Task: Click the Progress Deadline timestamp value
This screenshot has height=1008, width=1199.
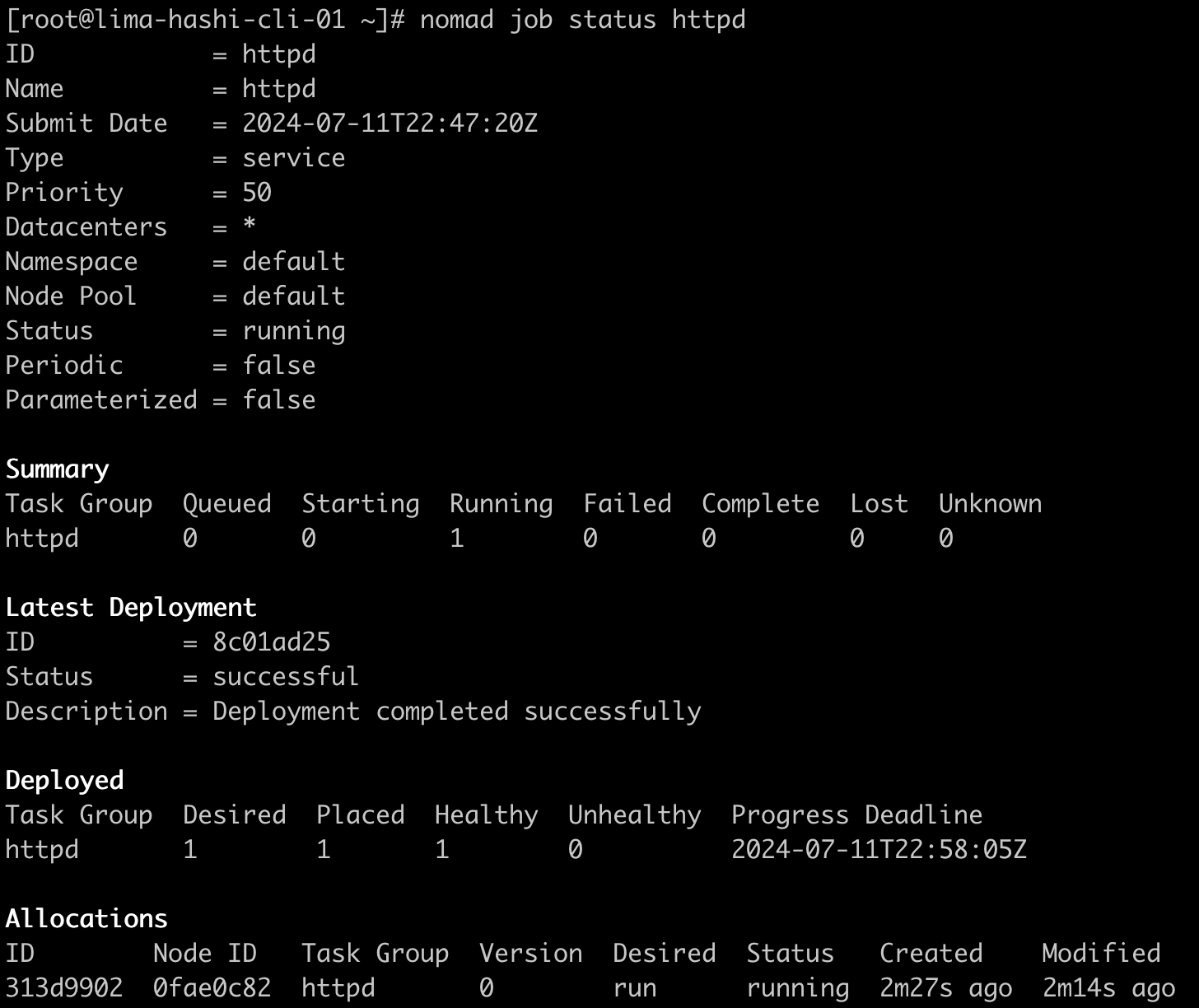Action: point(879,850)
